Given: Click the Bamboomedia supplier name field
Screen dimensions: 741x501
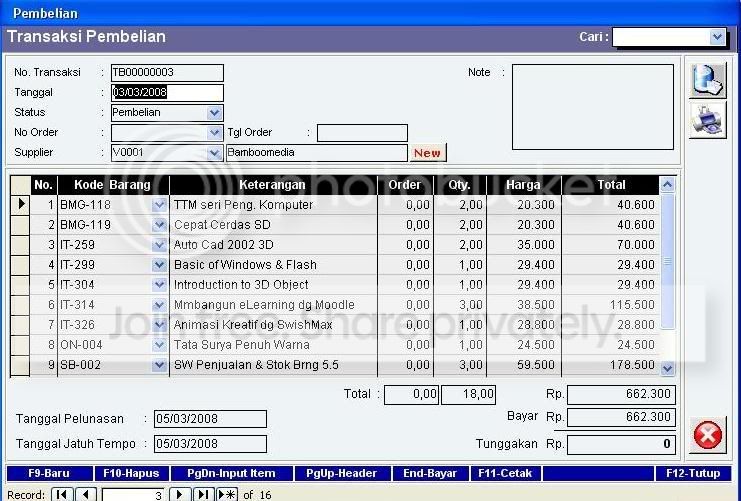Looking at the screenshot, I should click(x=317, y=153).
